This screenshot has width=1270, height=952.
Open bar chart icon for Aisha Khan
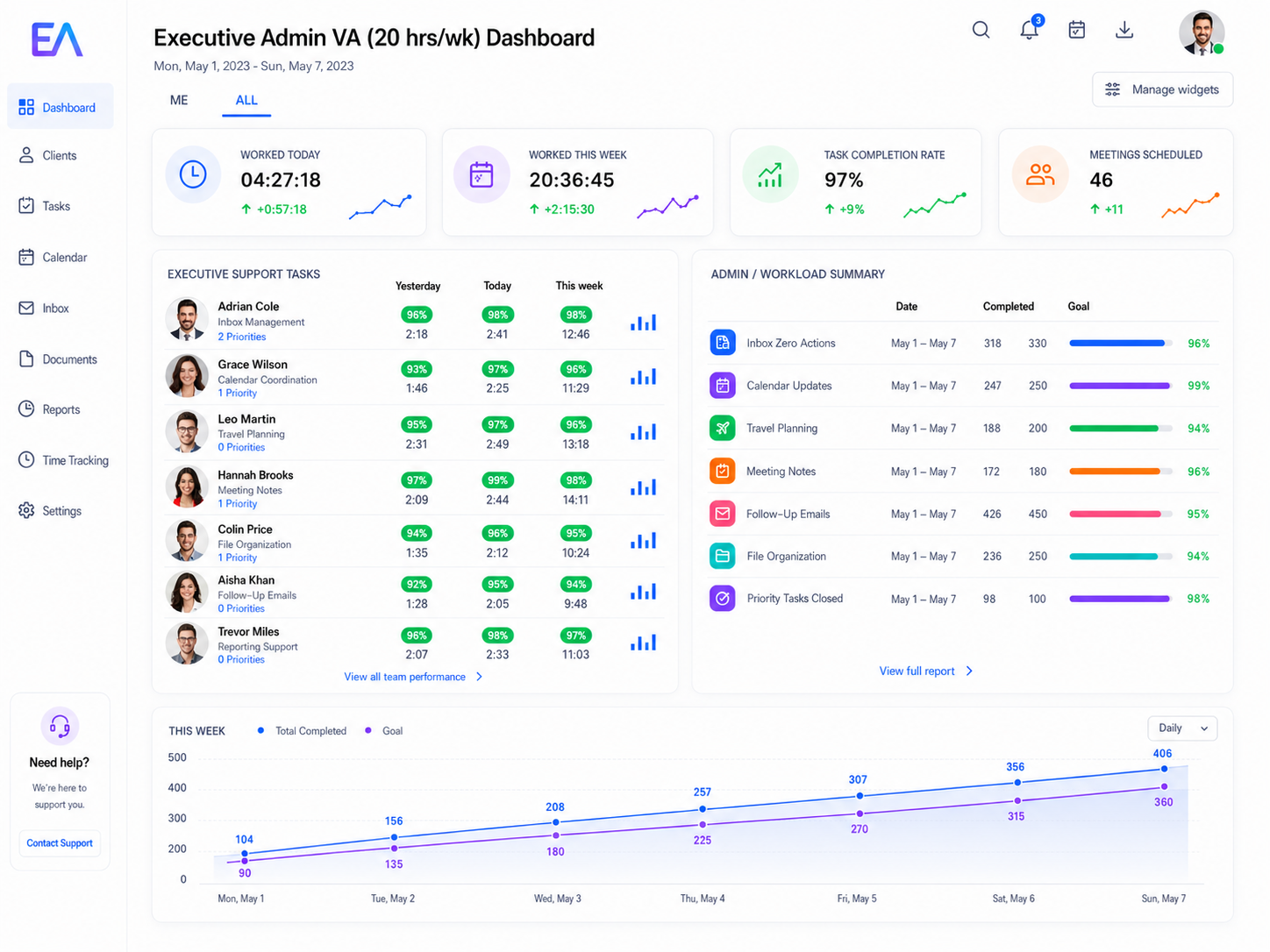pos(643,592)
